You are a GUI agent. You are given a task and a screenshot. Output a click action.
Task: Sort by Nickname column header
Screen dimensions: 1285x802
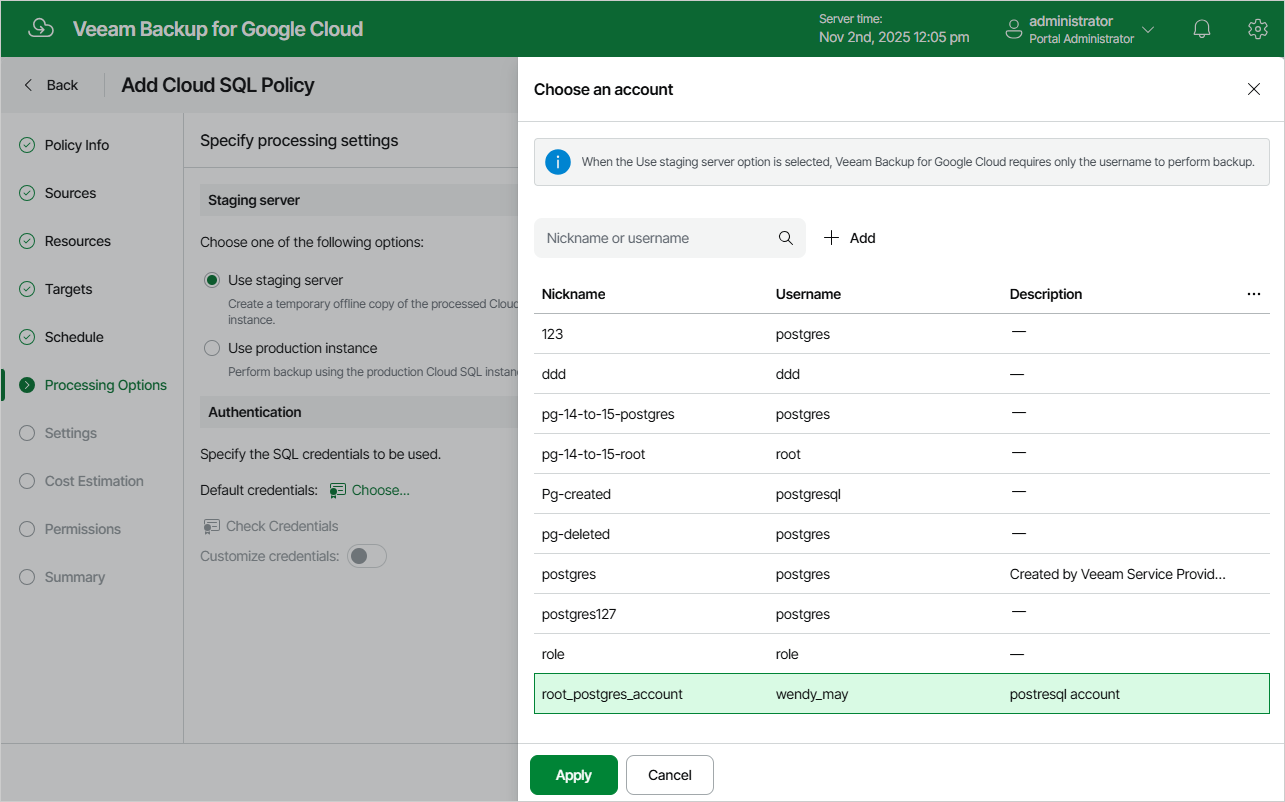pyautogui.click(x=573, y=294)
